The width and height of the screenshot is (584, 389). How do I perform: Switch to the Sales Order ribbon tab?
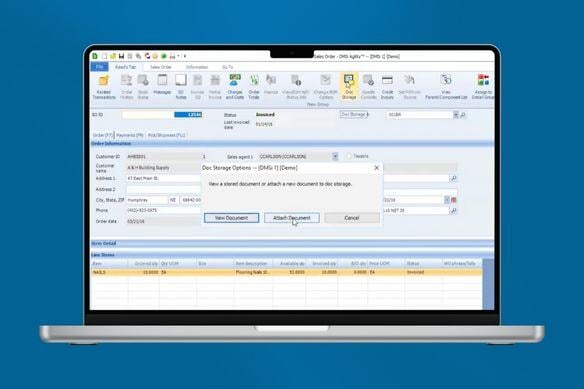pos(161,67)
